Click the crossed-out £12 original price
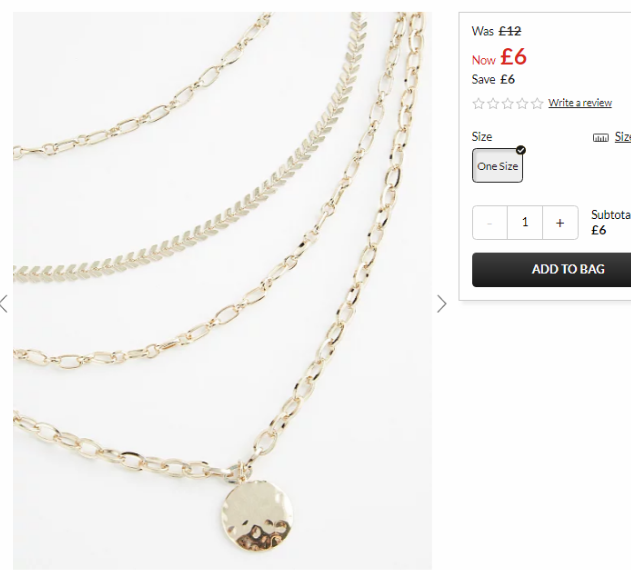 pos(510,31)
